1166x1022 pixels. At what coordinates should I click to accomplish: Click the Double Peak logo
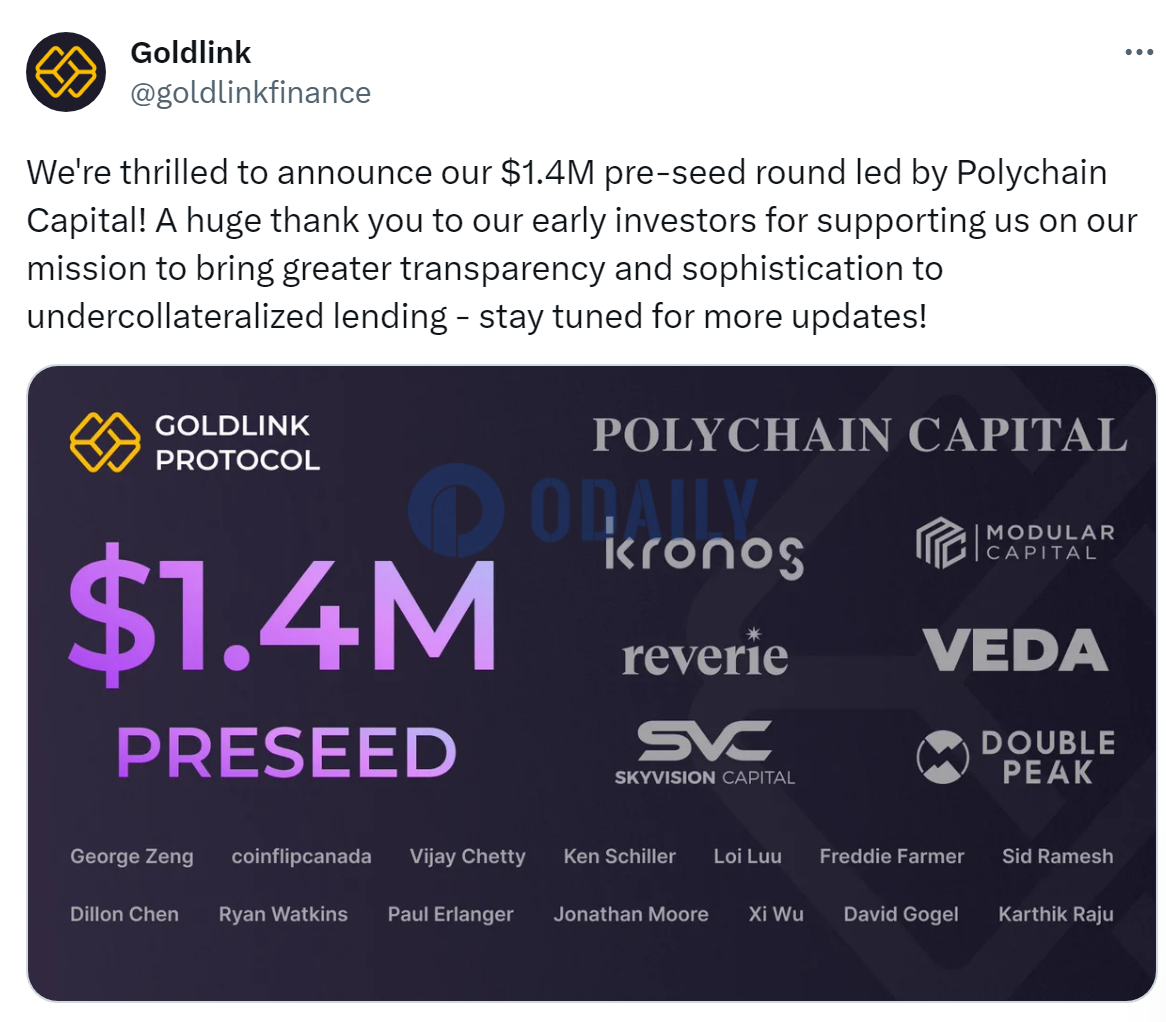pos(1016,757)
